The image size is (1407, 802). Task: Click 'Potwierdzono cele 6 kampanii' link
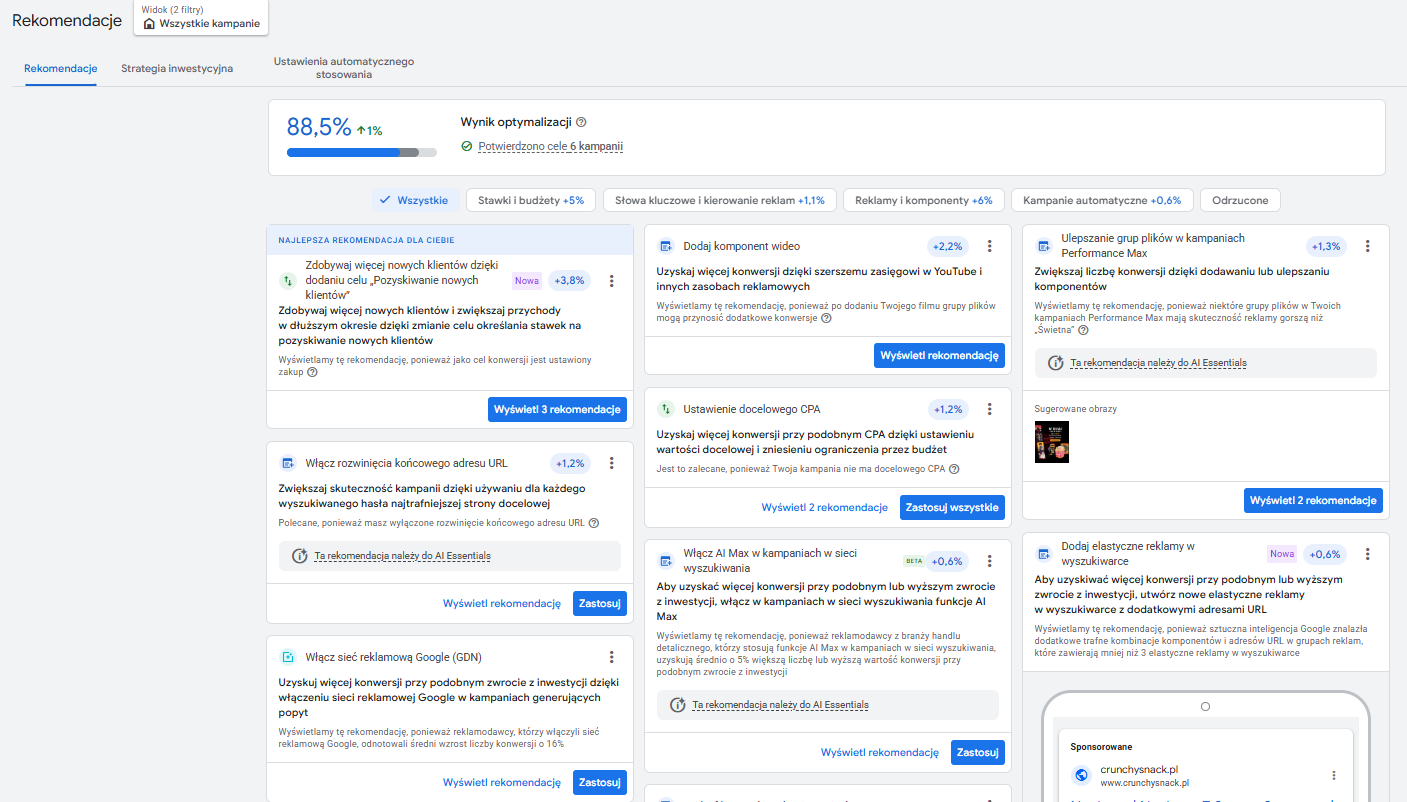[x=551, y=146]
